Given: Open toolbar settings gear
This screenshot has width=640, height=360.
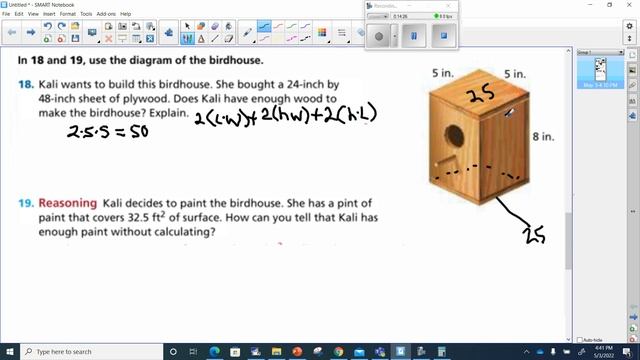Looking at the screenshot, I should click(x=629, y=26).
